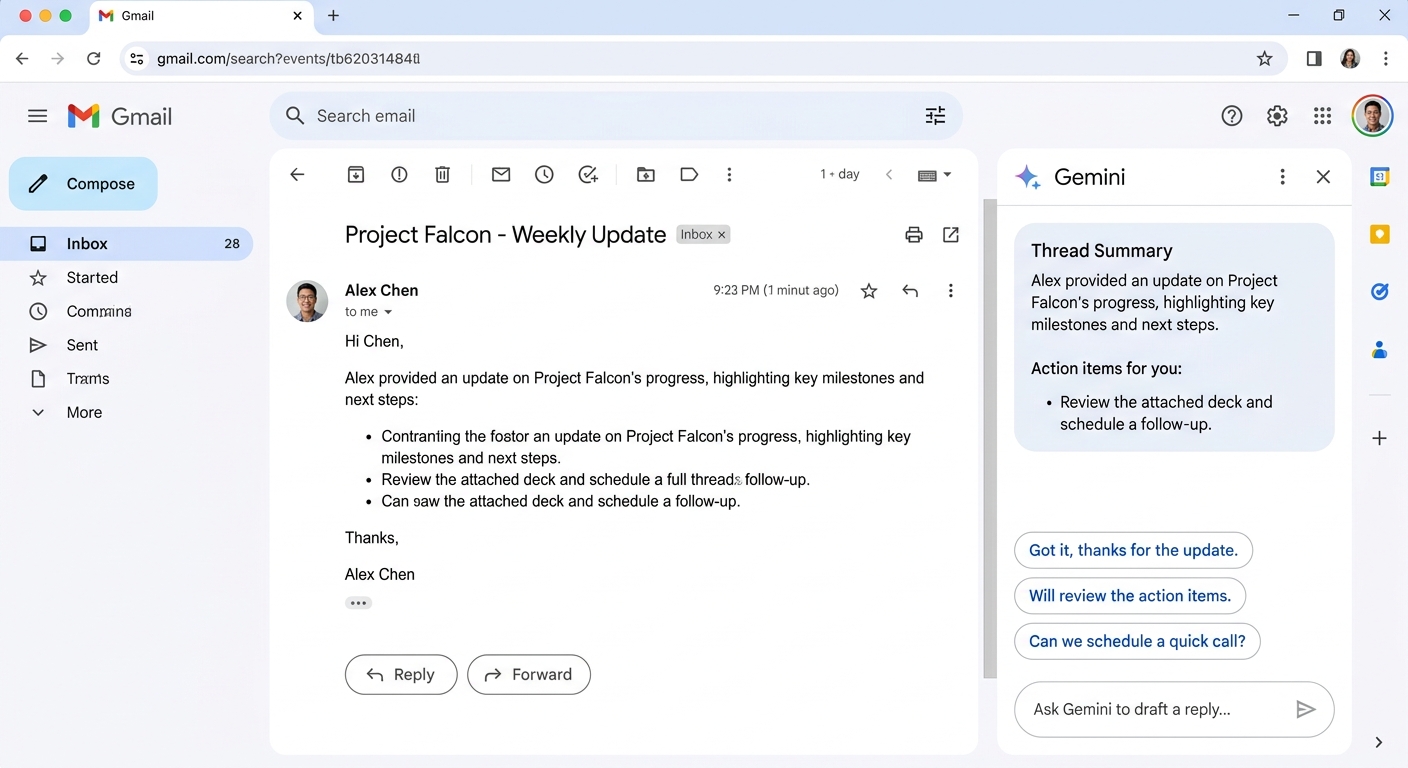Reply using the arrow icon beside the star

point(910,291)
